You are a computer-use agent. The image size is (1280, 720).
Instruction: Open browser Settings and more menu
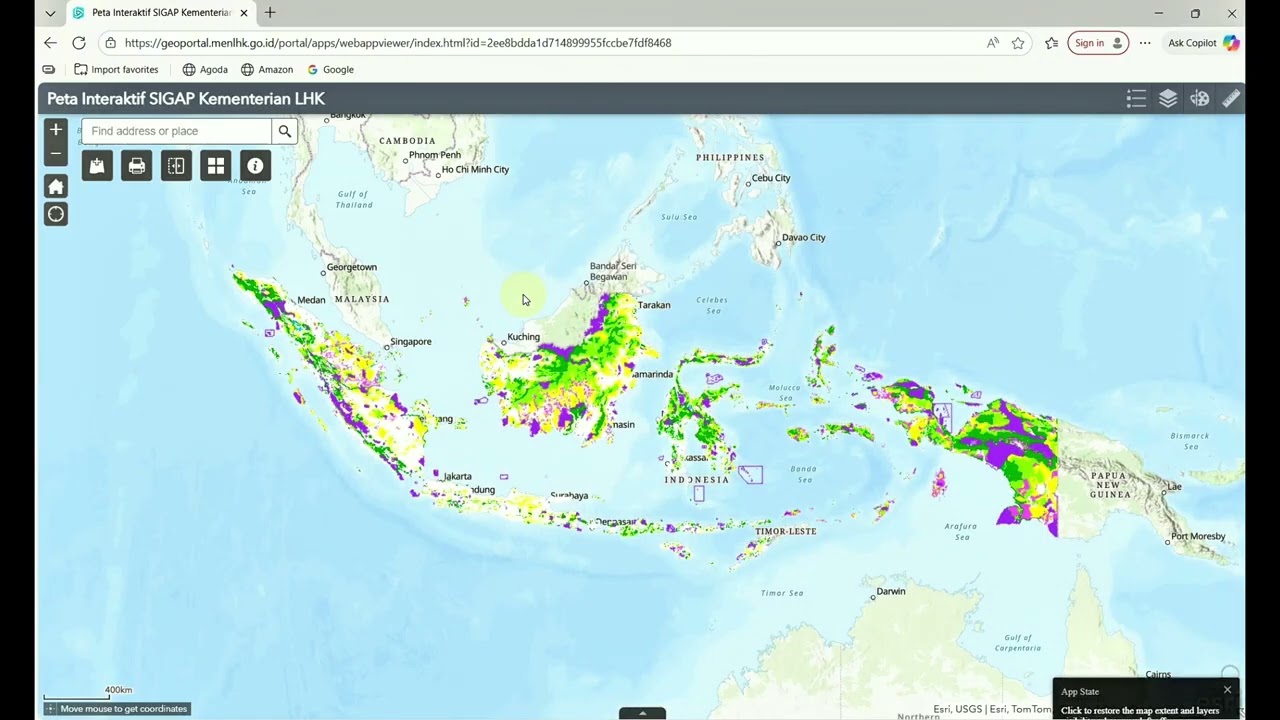click(x=1145, y=43)
